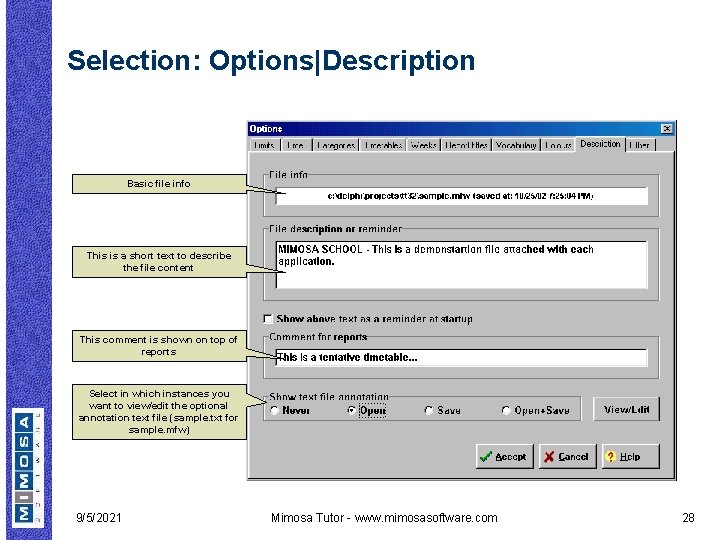Select the Never annotation radio option
The width and height of the screenshot is (720, 540).
tap(275, 411)
